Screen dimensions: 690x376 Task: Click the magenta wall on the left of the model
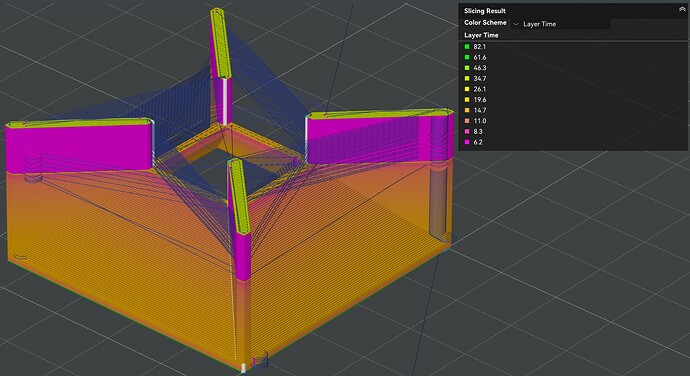[79, 147]
